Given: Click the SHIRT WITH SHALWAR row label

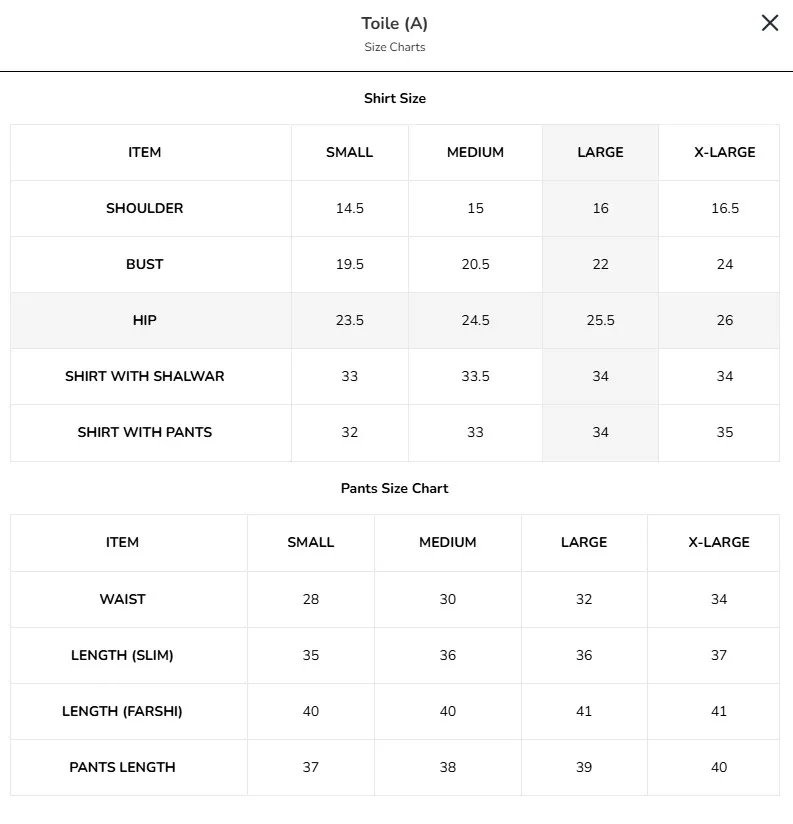Looking at the screenshot, I should pos(145,376).
